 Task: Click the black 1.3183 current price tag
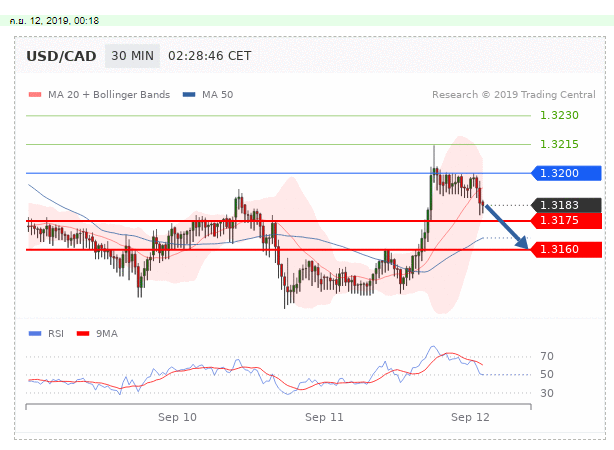(x=566, y=205)
